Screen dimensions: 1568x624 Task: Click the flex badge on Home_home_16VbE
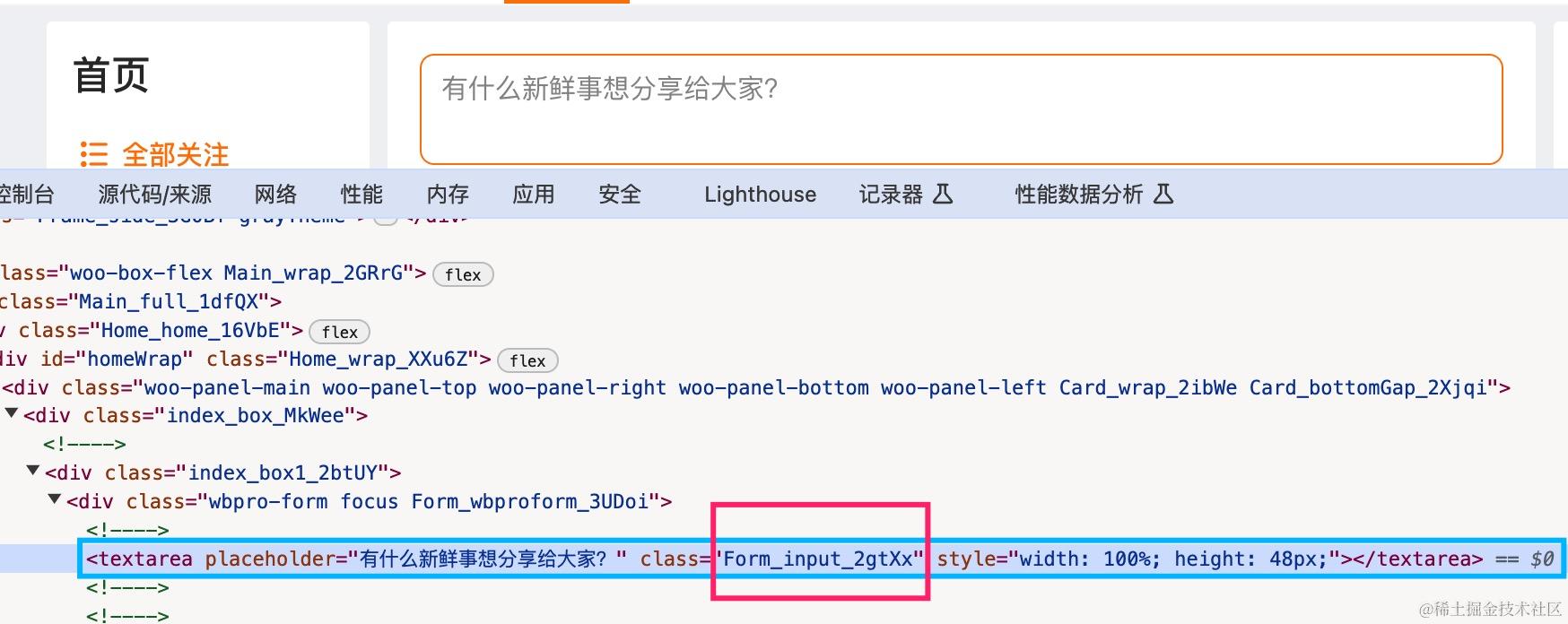tap(339, 332)
